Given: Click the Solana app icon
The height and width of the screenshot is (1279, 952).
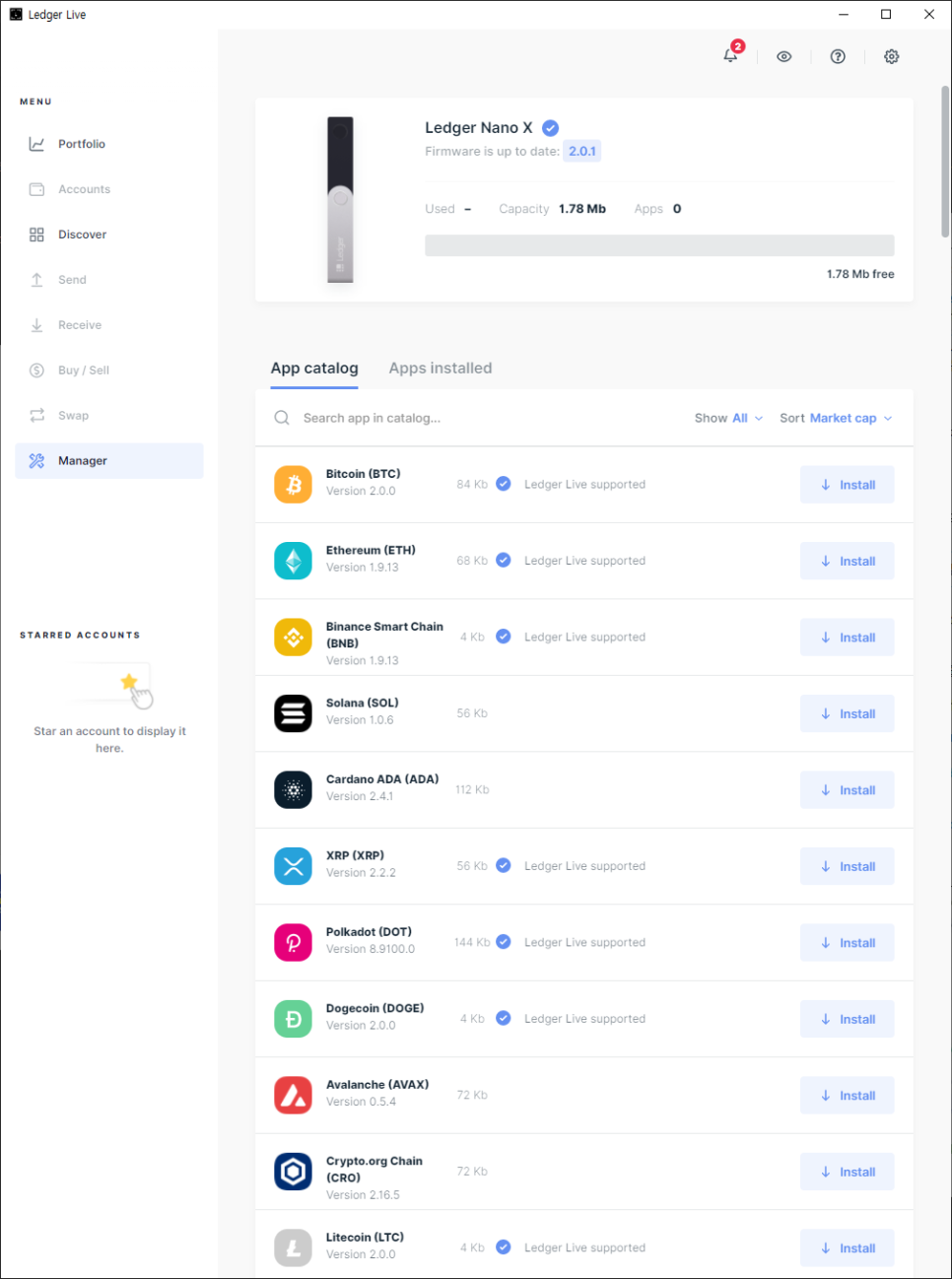Looking at the screenshot, I should click(x=293, y=713).
